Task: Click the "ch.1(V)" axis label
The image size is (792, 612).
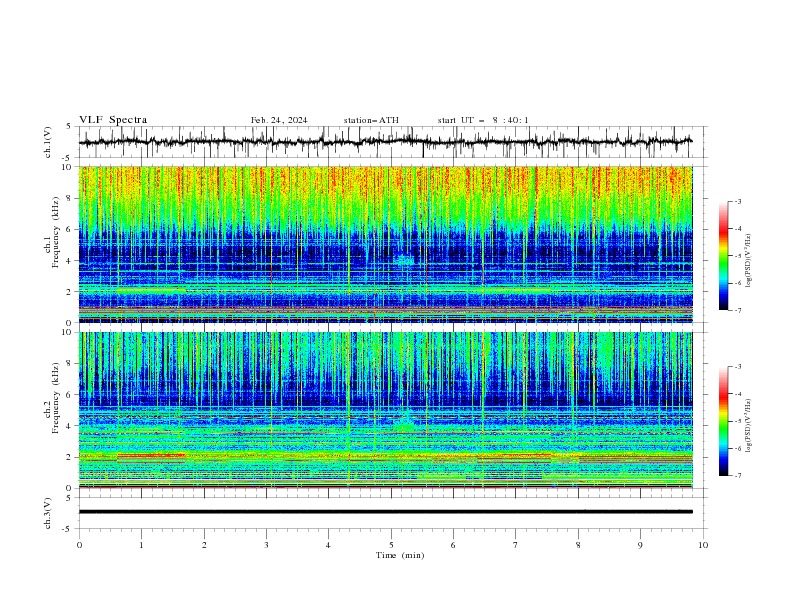Action: pyautogui.click(x=48, y=142)
